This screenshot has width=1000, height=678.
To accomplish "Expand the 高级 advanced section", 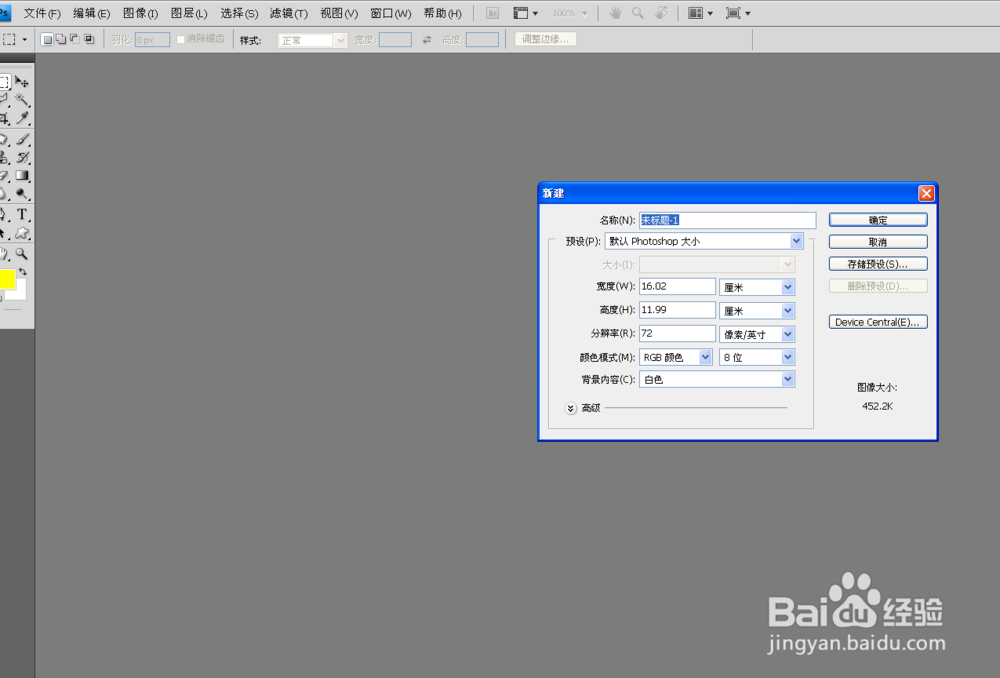I will tap(571, 408).
